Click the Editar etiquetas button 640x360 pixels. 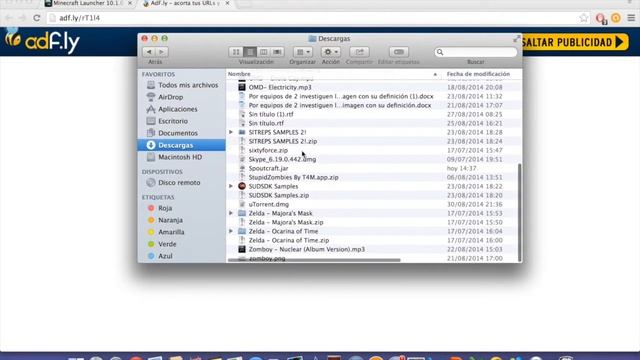point(399,52)
